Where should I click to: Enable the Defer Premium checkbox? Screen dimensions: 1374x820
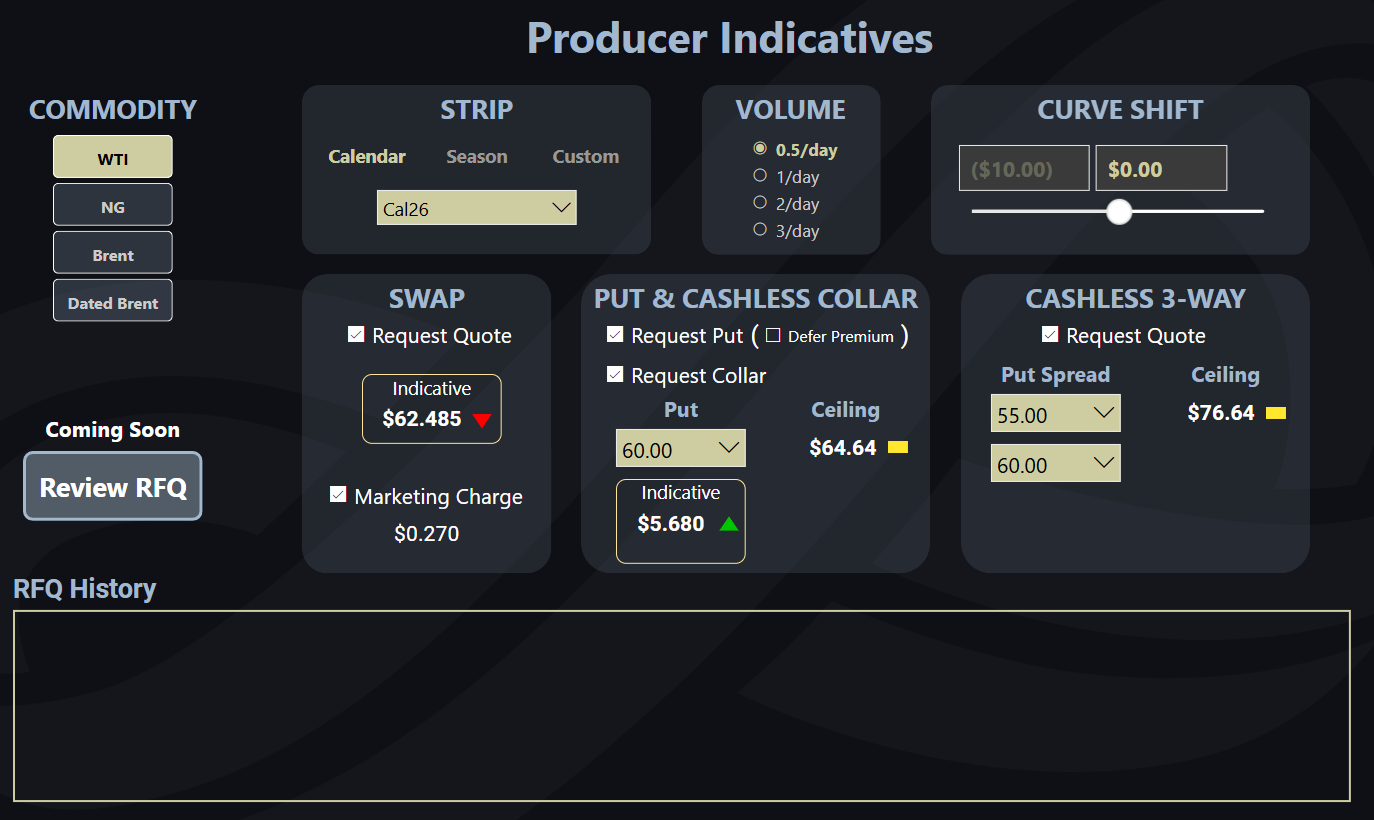(x=773, y=336)
